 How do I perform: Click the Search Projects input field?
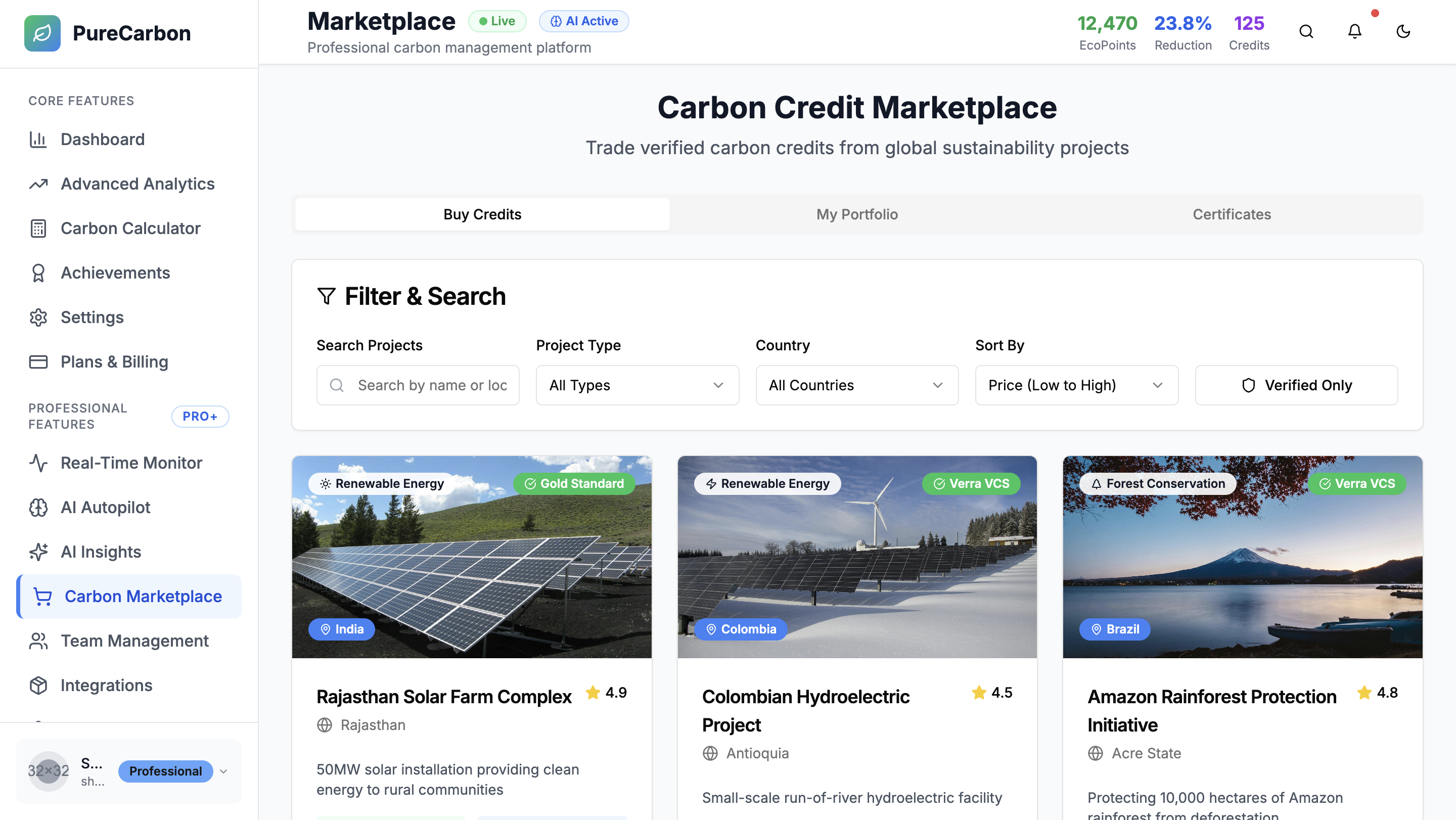click(x=432, y=385)
